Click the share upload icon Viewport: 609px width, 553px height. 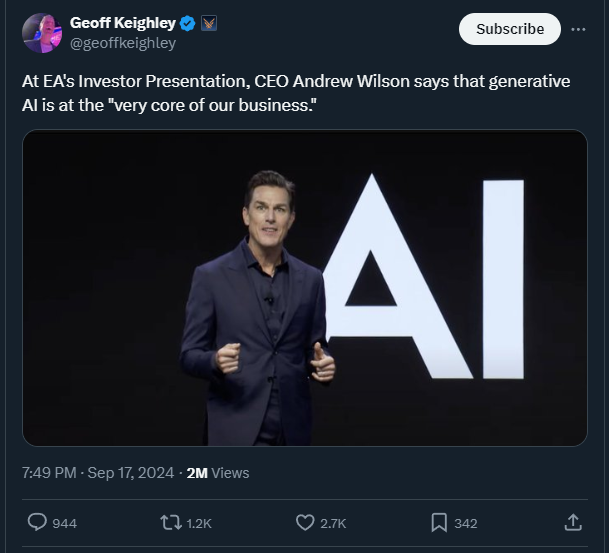(573, 522)
